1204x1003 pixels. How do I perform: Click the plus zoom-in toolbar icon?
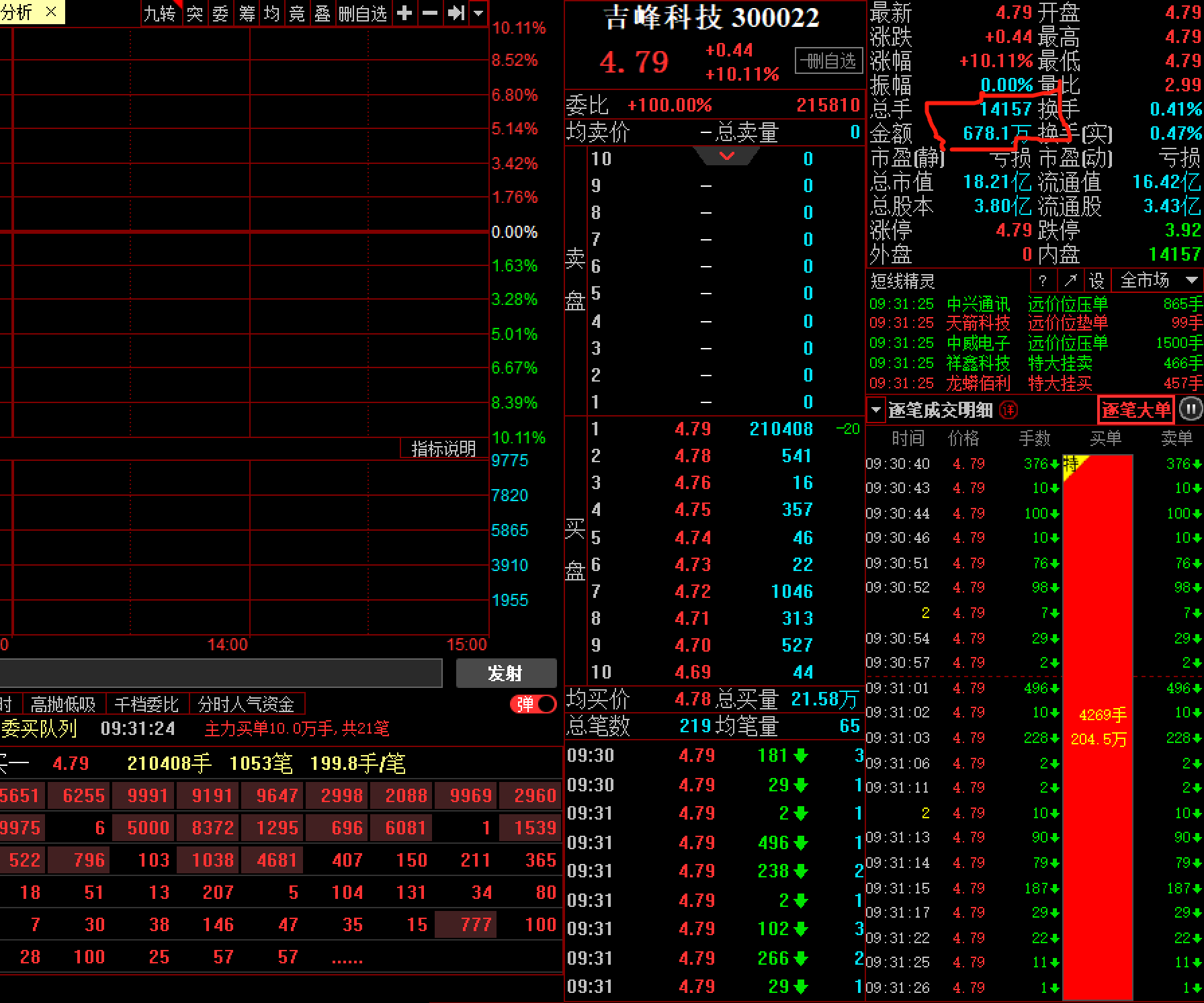404,13
